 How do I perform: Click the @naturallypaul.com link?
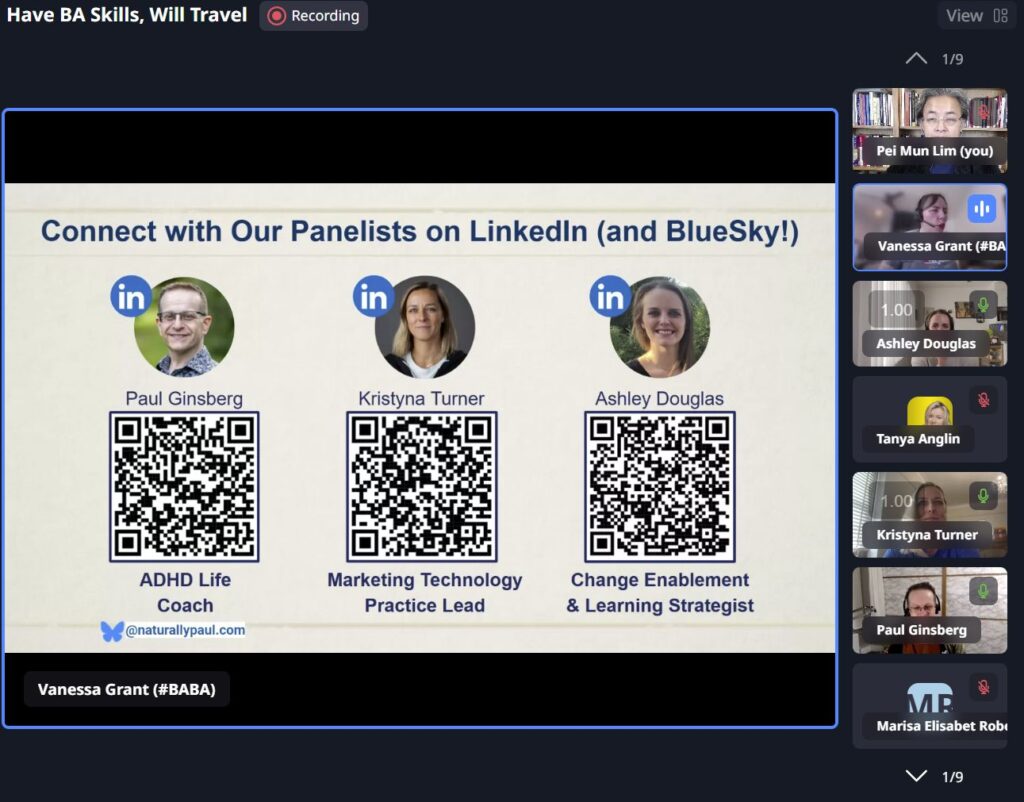(x=185, y=631)
